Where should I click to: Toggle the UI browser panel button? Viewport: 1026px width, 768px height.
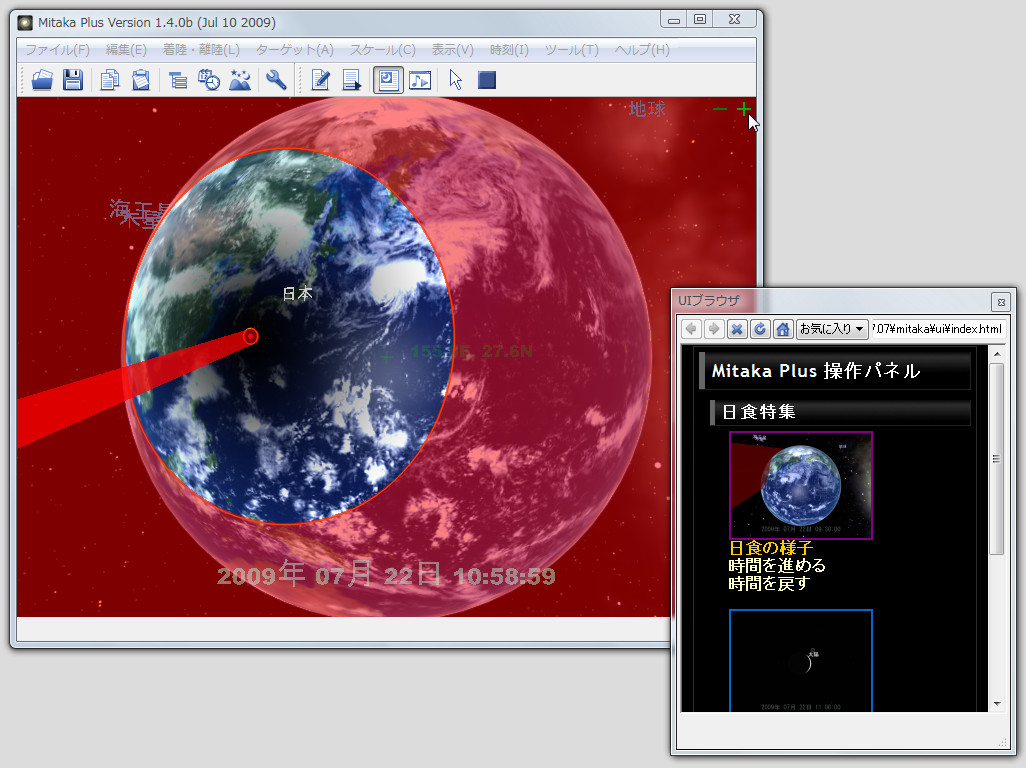388,80
